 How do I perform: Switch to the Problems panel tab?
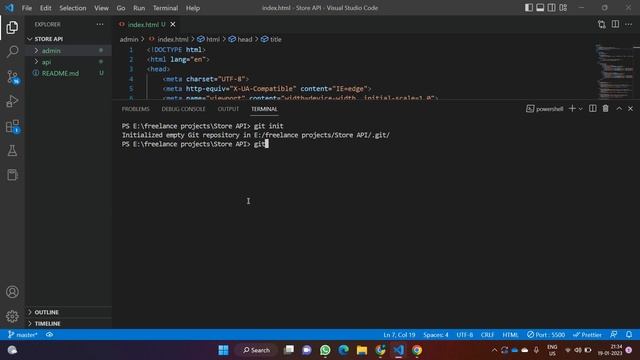click(136, 109)
